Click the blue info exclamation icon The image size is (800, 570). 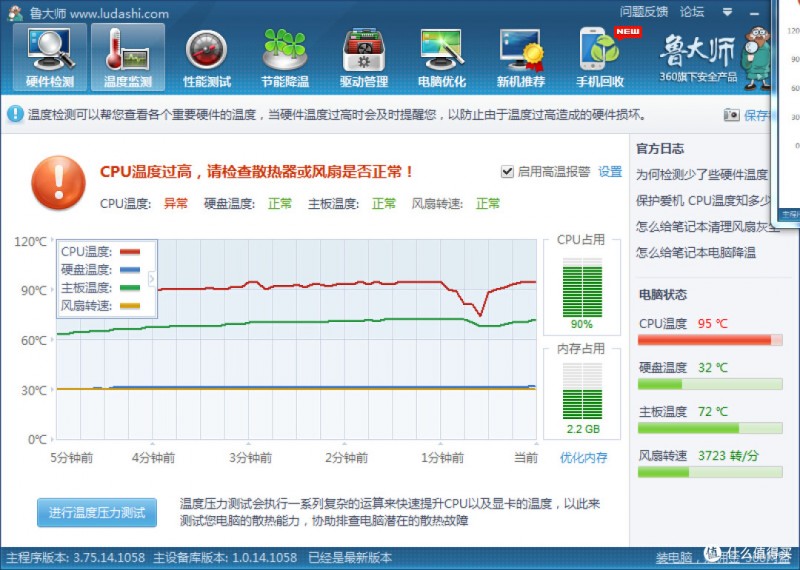[15, 114]
